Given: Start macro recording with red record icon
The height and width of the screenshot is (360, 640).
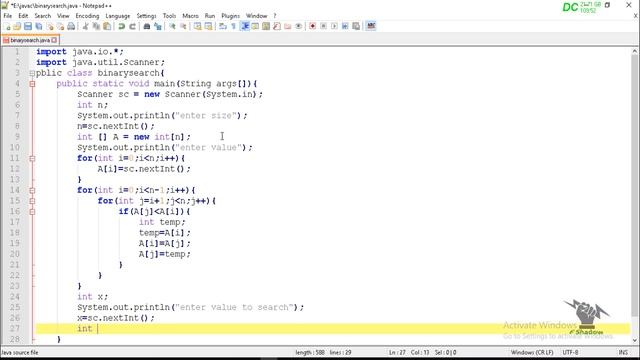Looking at the screenshot, I should click(313, 27).
